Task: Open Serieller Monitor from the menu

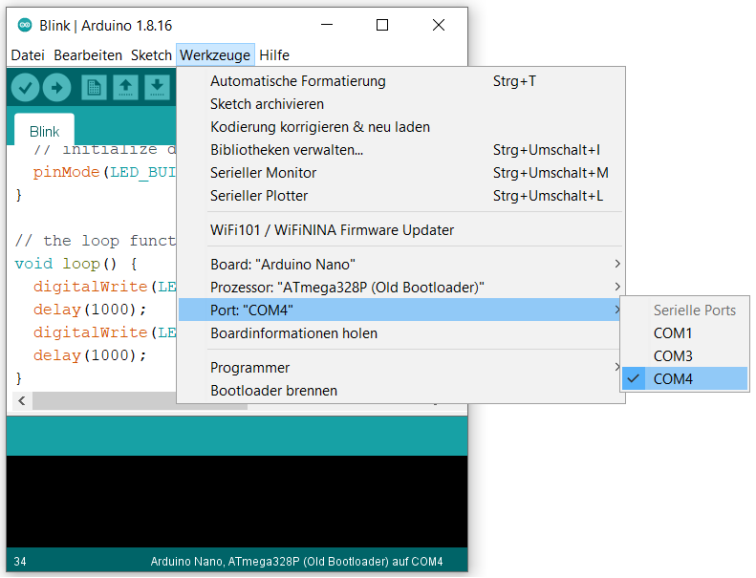Action: (x=264, y=173)
